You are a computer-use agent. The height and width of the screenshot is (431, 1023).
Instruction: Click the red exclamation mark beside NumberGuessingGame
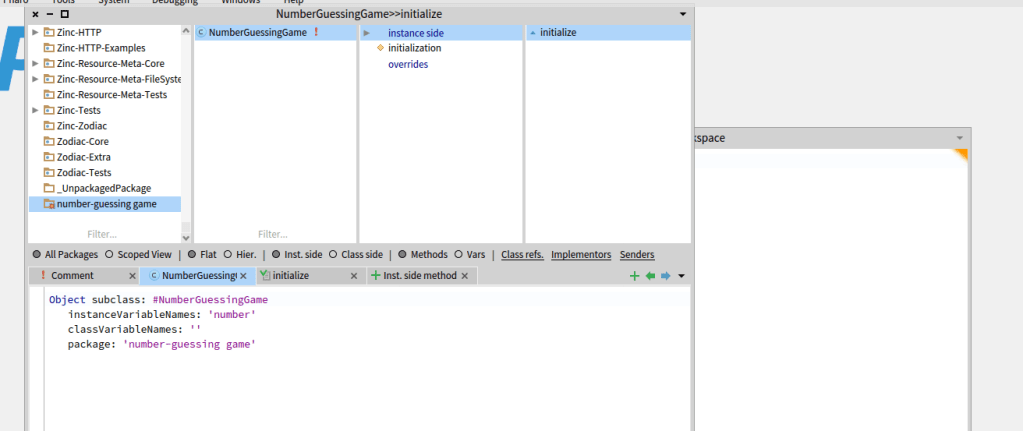[316, 33]
